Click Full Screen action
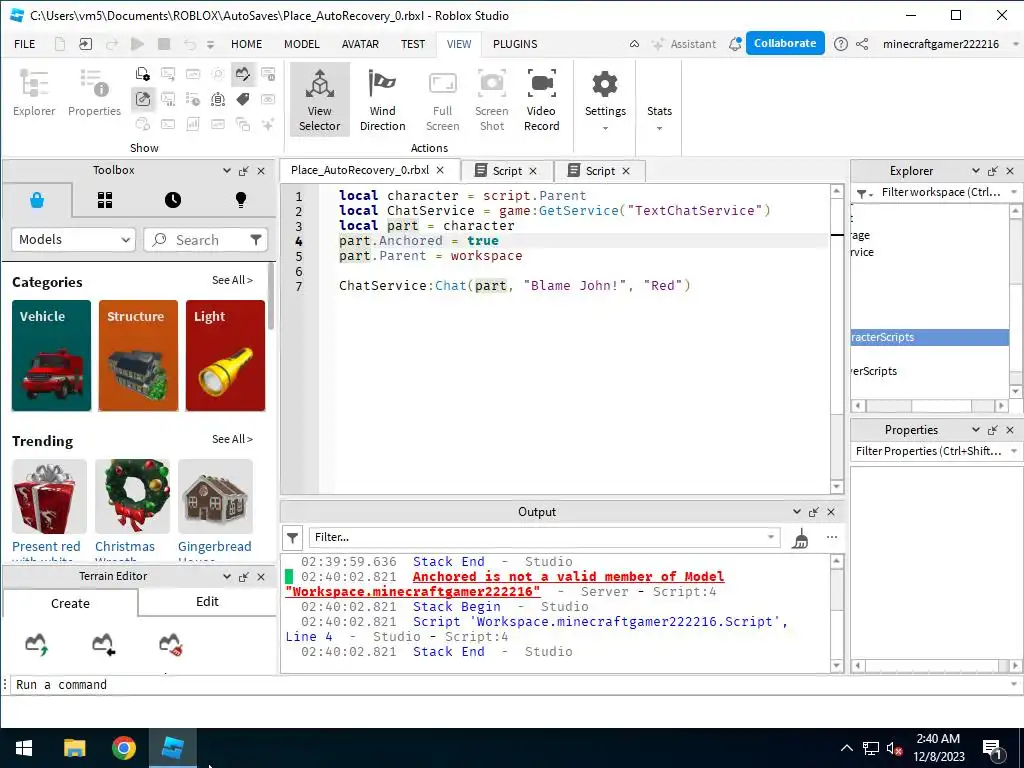 442,100
